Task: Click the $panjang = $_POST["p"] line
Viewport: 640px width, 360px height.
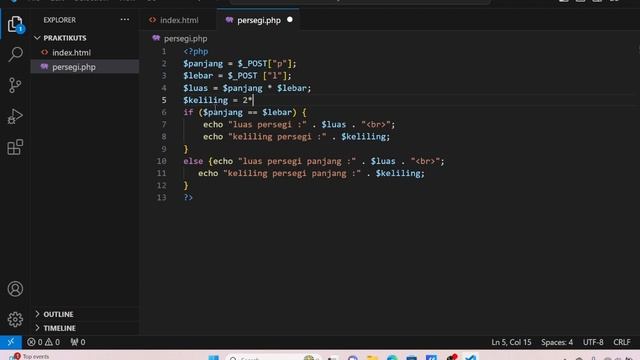Action: 240,64
